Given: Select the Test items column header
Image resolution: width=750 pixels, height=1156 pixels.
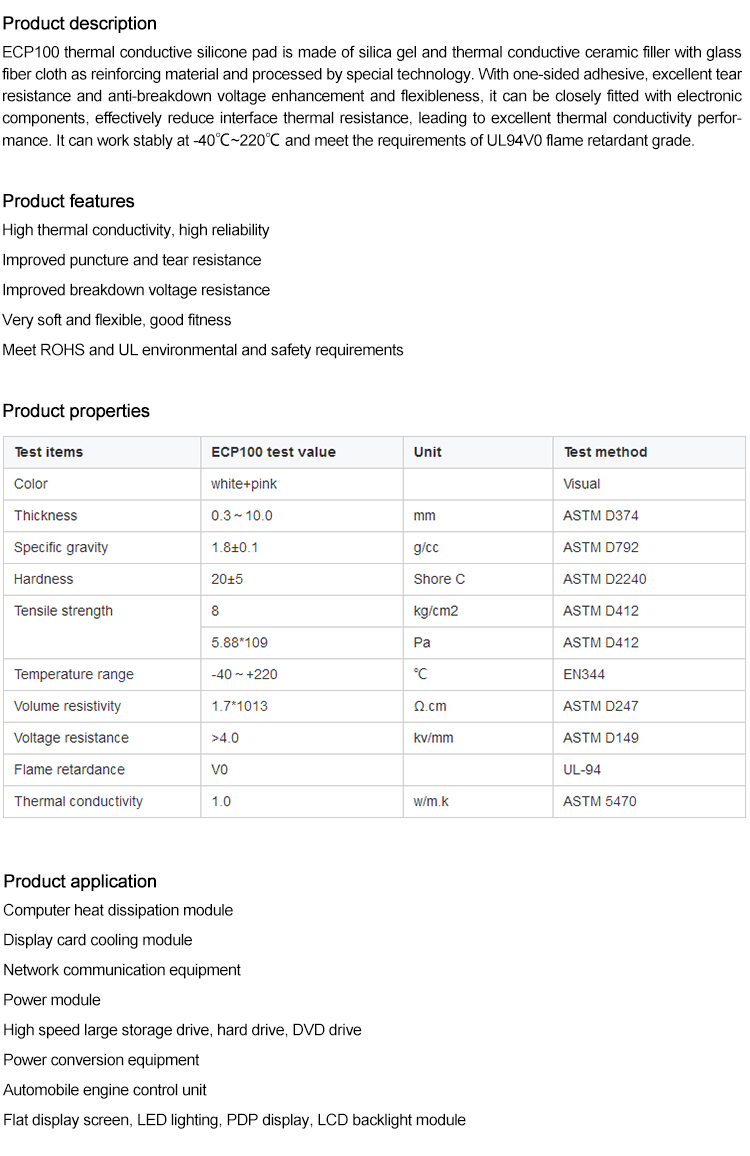Looking at the screenshot, I should (49, 452).
